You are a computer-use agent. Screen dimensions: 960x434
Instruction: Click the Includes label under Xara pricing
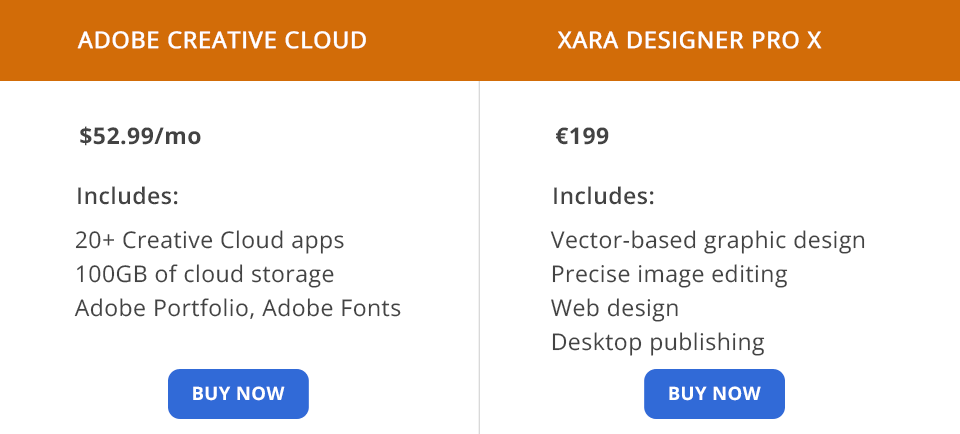(603, 196)
